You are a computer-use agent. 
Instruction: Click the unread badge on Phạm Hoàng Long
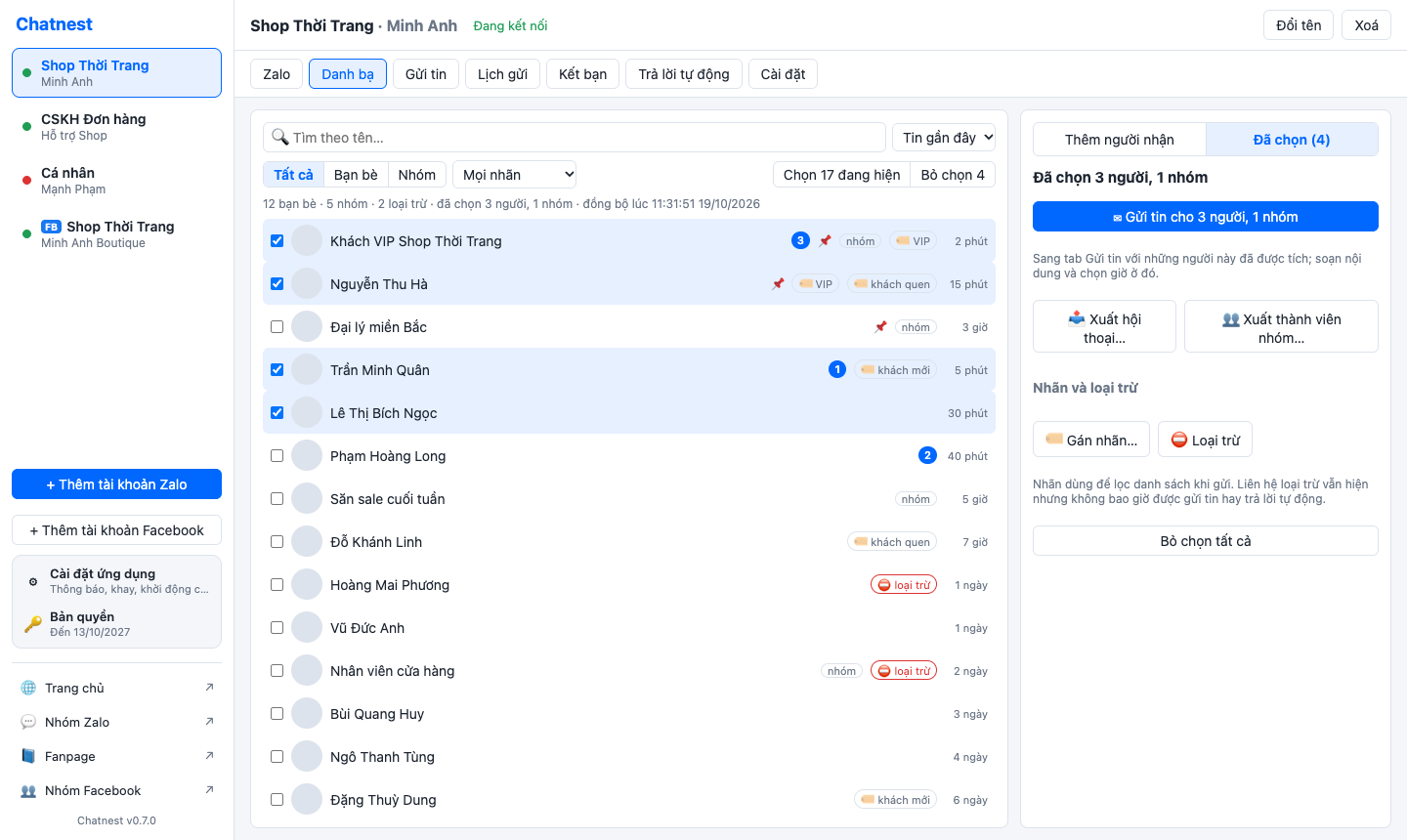coord(927,455)
